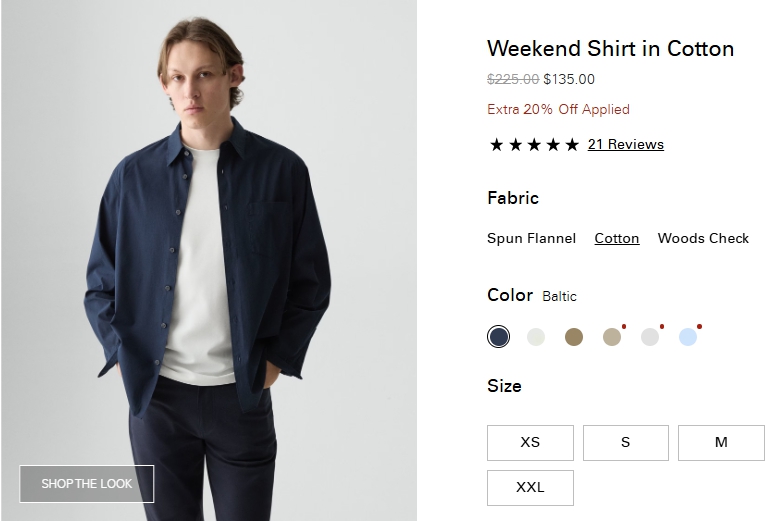Choose the light blue color swatch

[x=688, y=337]
